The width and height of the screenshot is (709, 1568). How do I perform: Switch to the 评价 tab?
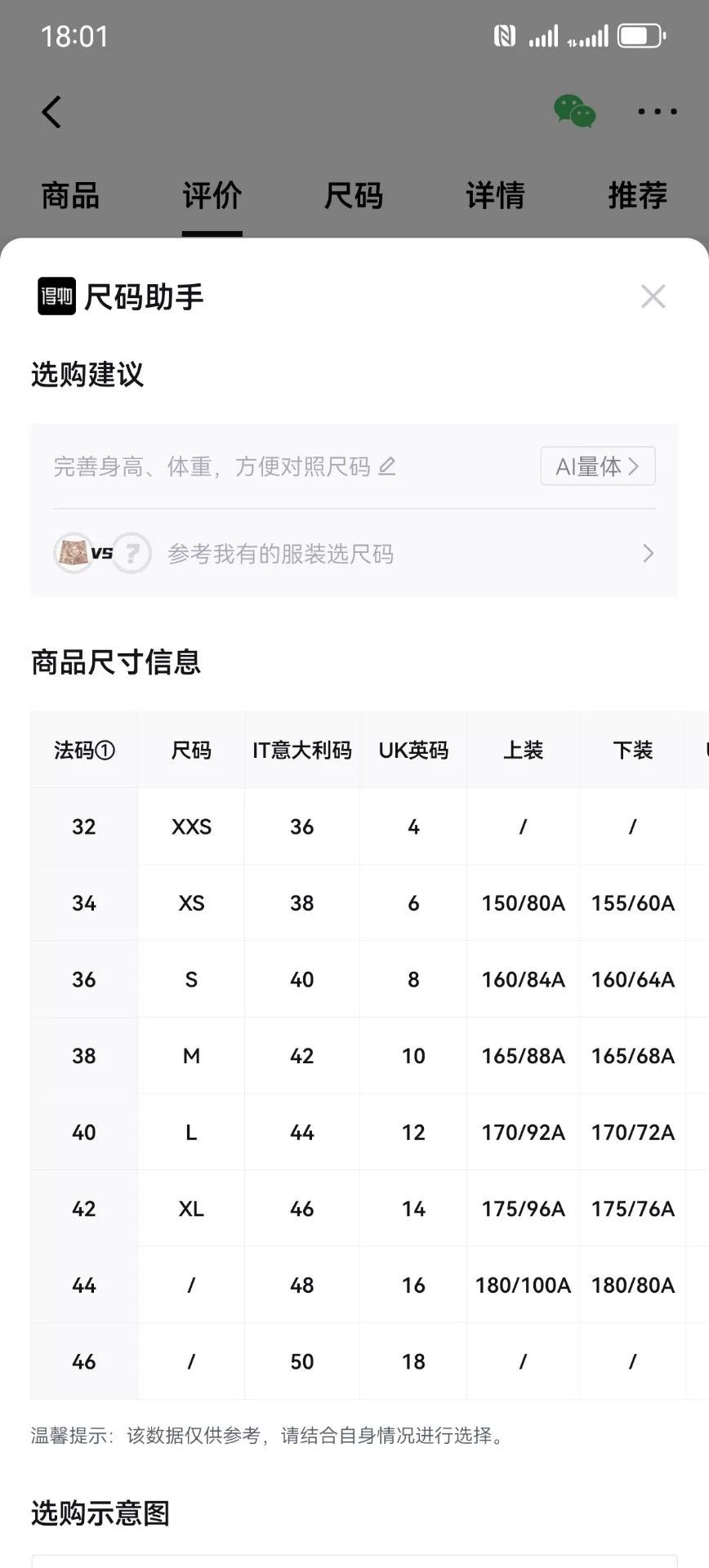(212, 196)
